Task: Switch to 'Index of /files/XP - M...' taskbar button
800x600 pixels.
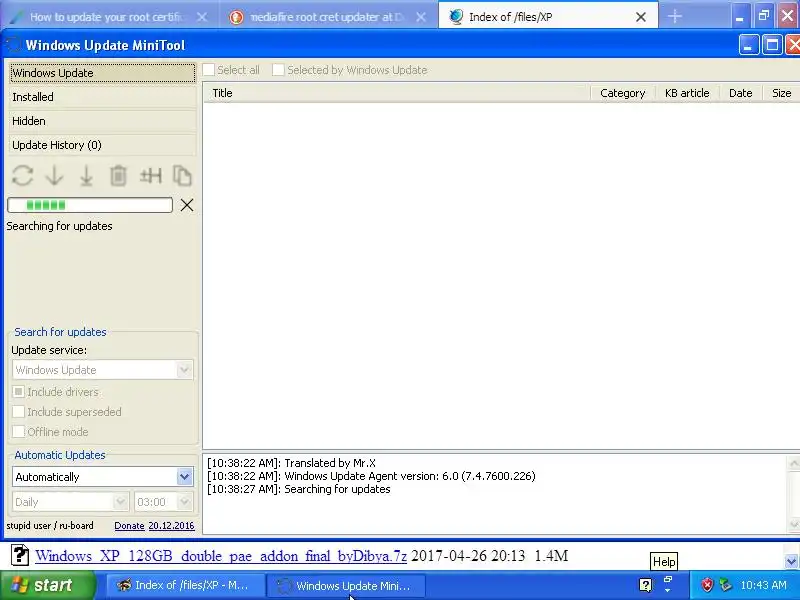Action: pyautogui.click(x=184, y=585)
